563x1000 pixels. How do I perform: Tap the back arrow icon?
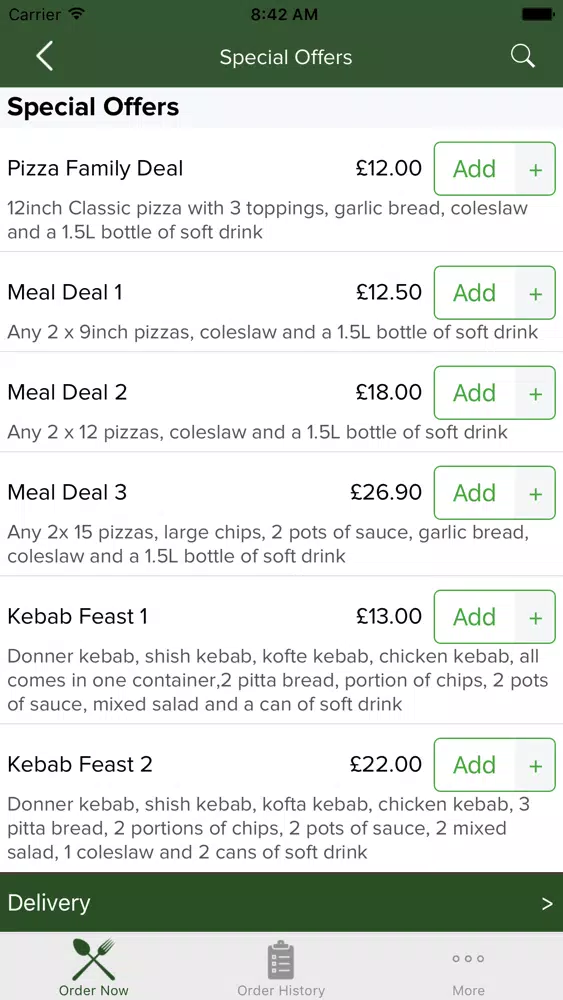point(44,56)
